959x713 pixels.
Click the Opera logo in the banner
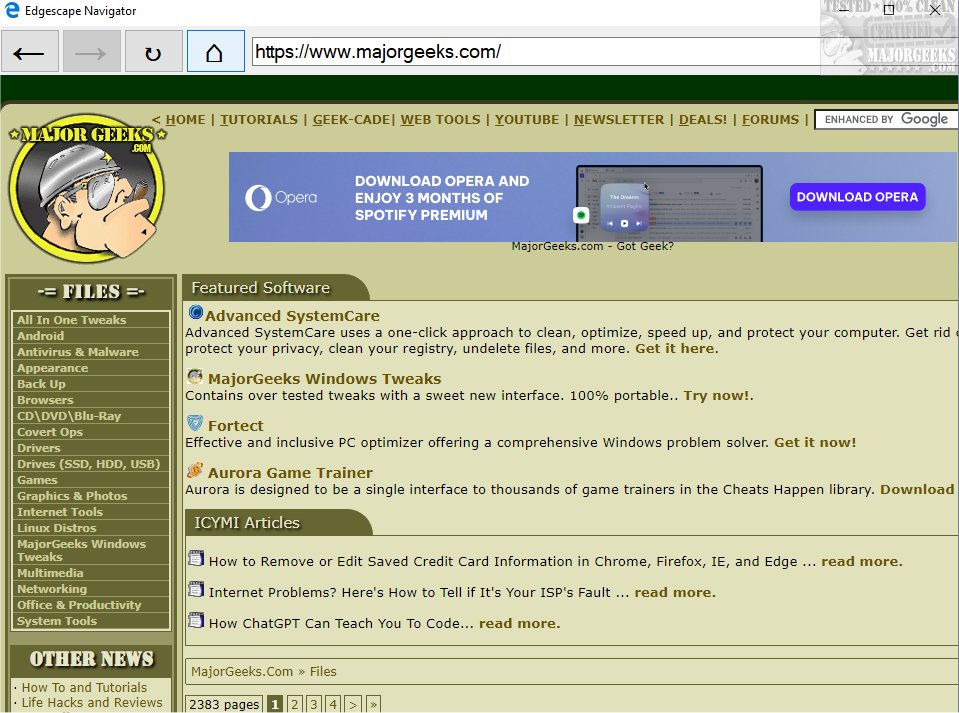281,198
